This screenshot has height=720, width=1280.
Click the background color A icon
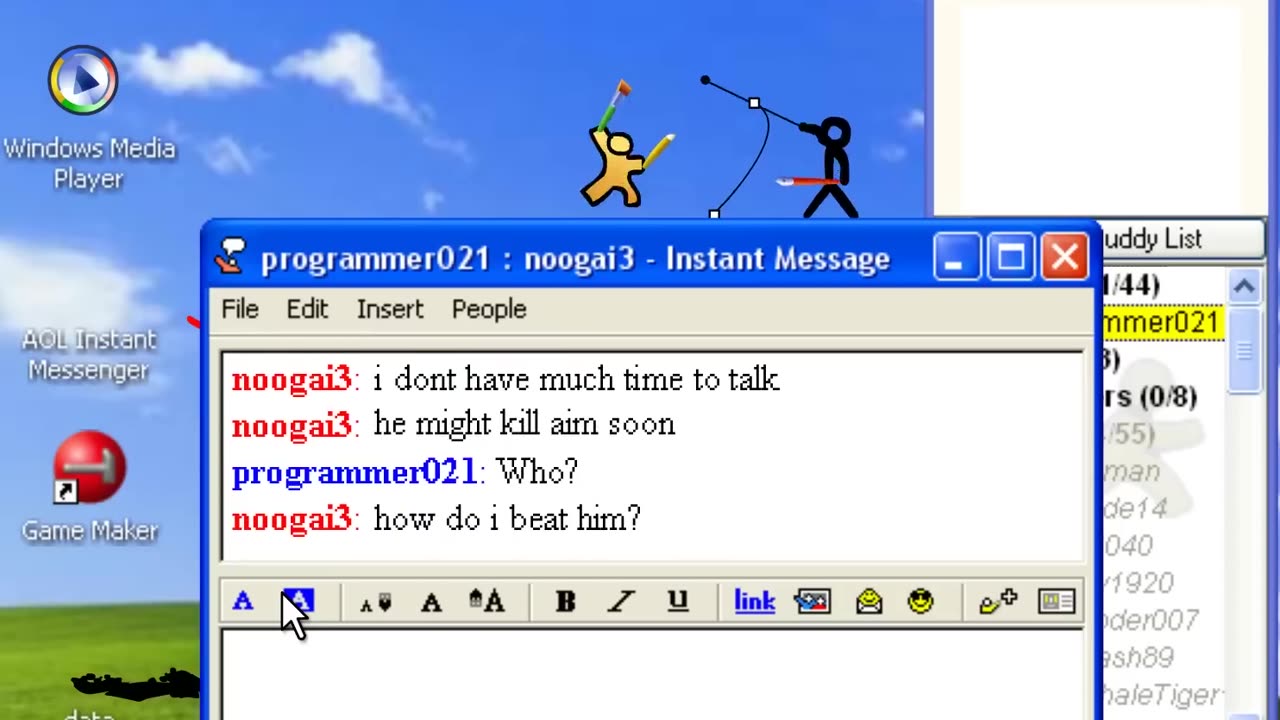click(x=298, y=602)
